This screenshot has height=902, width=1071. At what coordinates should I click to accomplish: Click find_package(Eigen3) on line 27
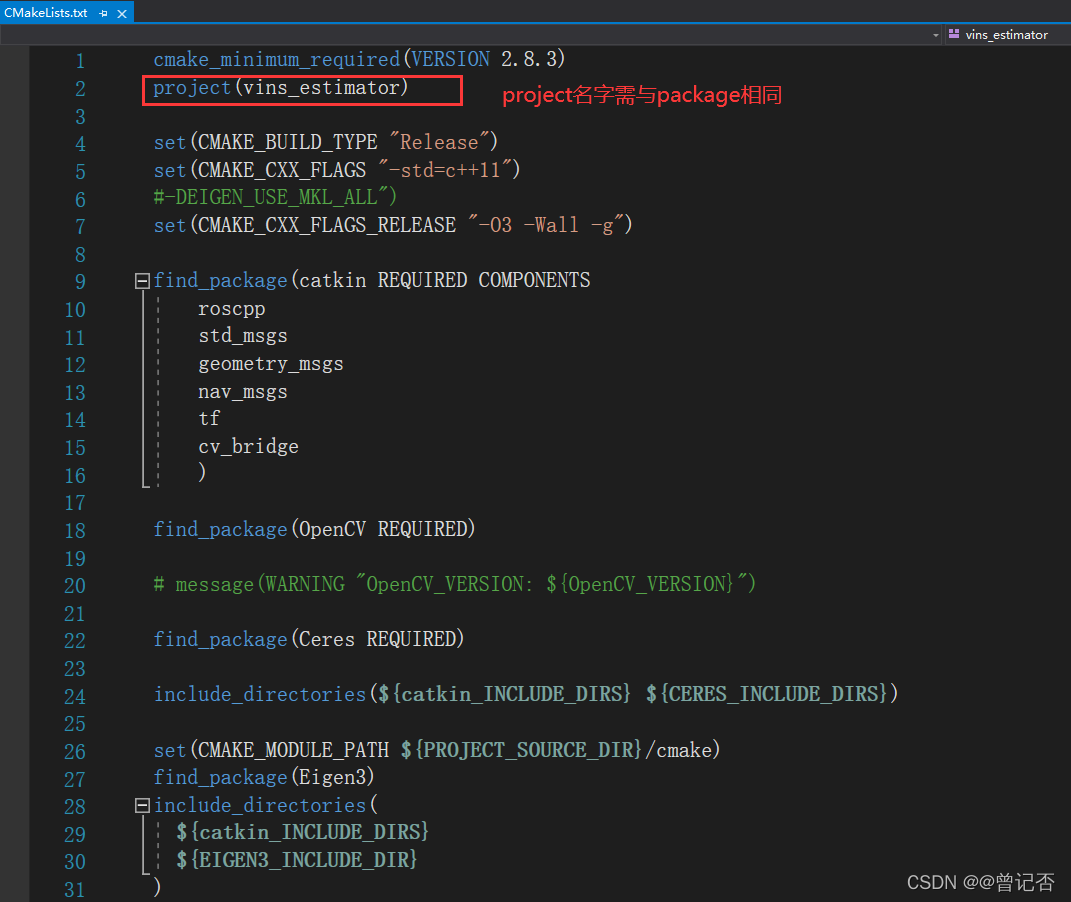pos(264,777)
